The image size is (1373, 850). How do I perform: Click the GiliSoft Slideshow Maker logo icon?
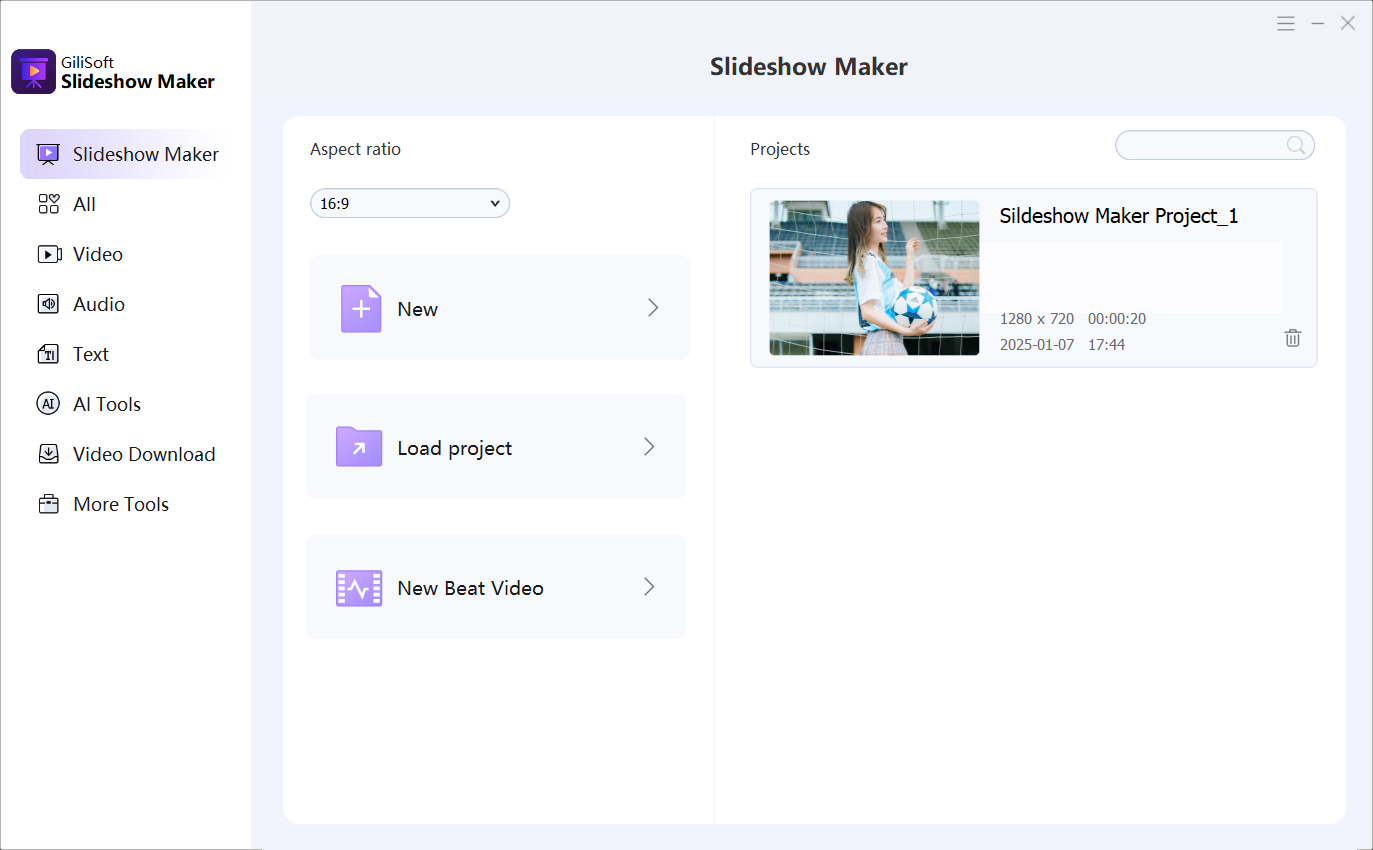[33, 72]
